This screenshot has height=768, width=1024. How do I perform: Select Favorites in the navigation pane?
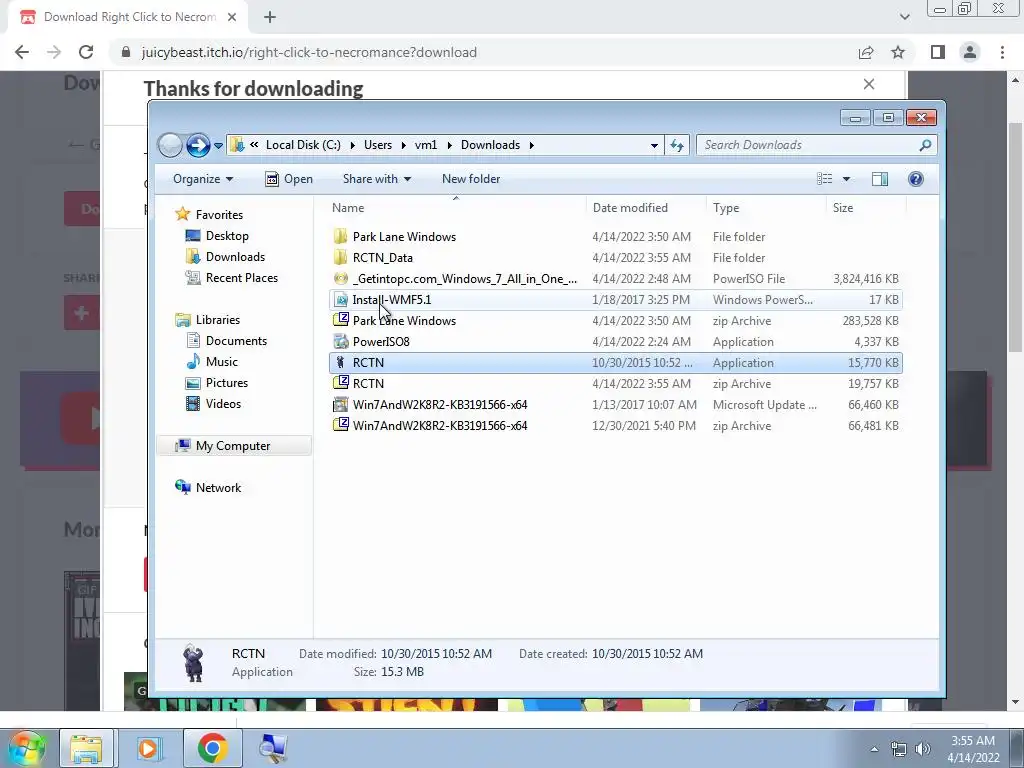(x=219, y=215)
